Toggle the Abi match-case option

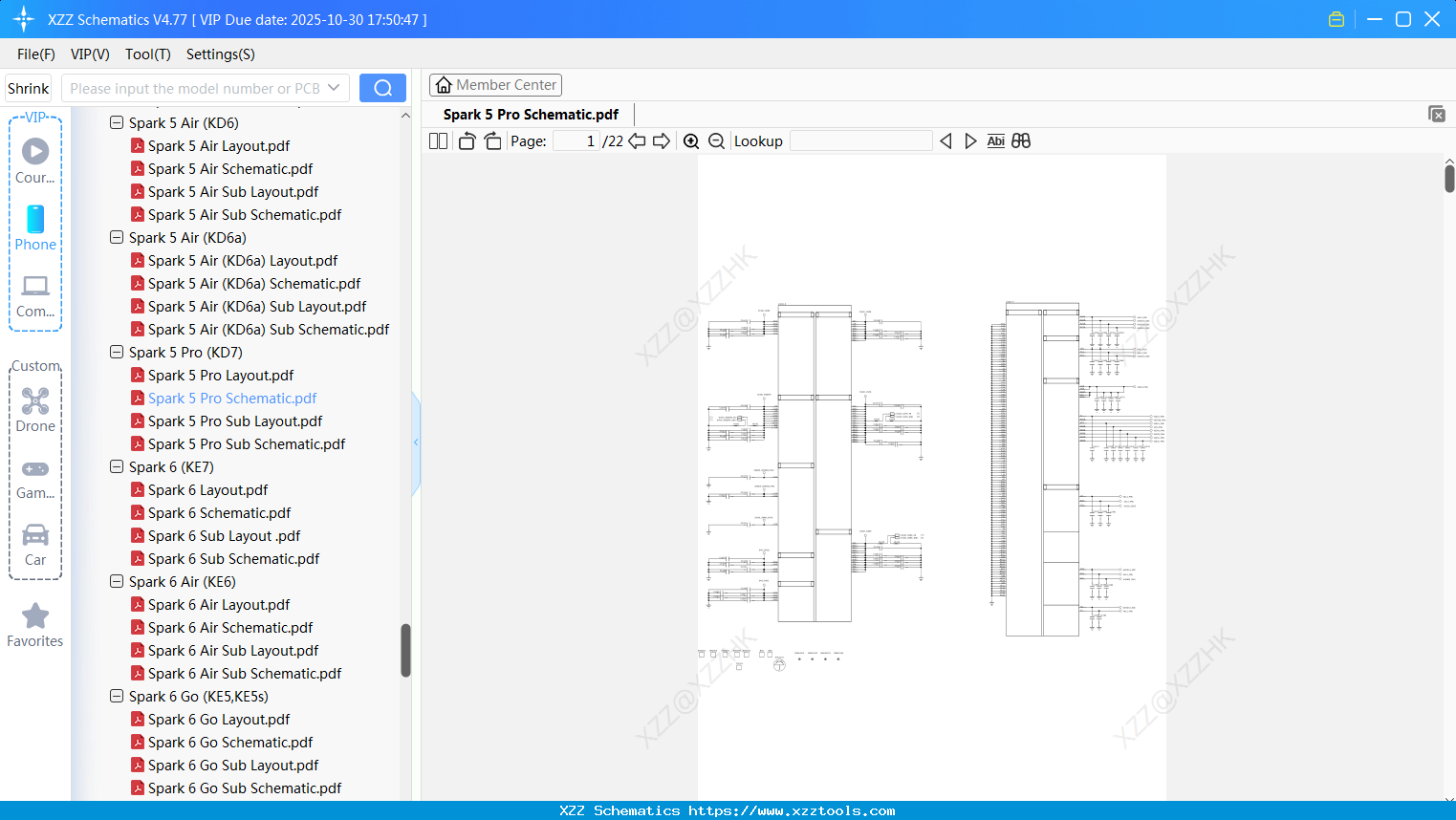click(996, 140)
